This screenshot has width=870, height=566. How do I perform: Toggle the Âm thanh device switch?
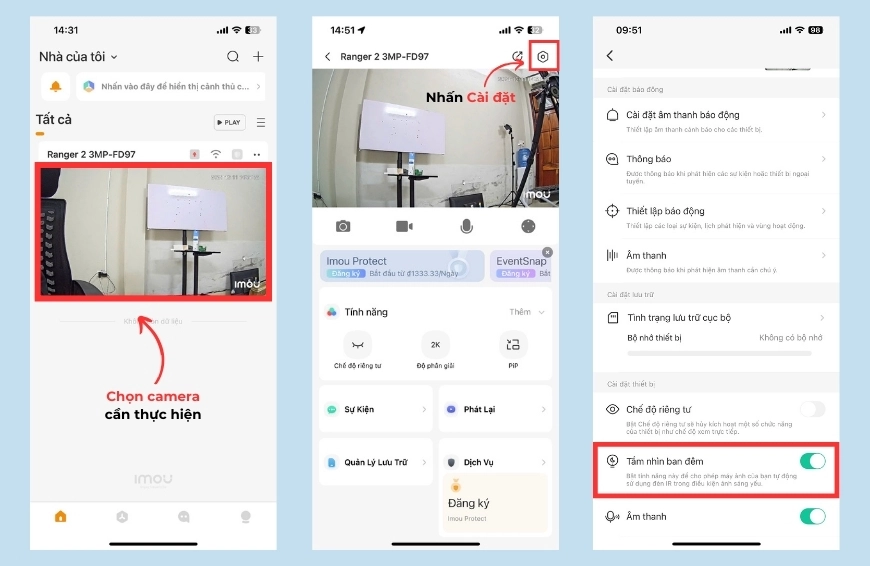[x=812, y=517]
